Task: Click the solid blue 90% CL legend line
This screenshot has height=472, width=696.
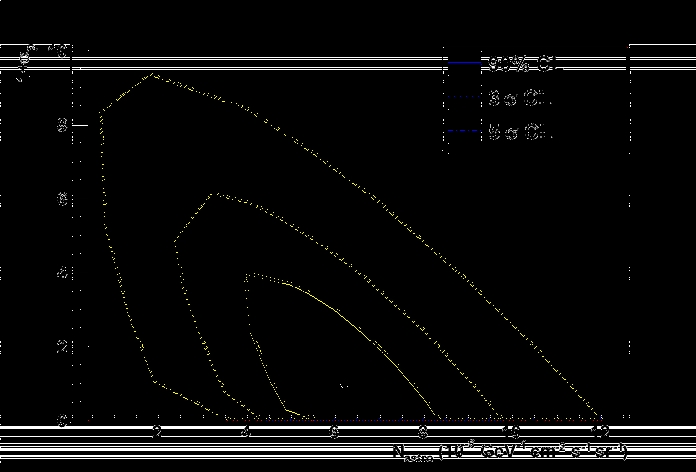Action: click(465, 65)
